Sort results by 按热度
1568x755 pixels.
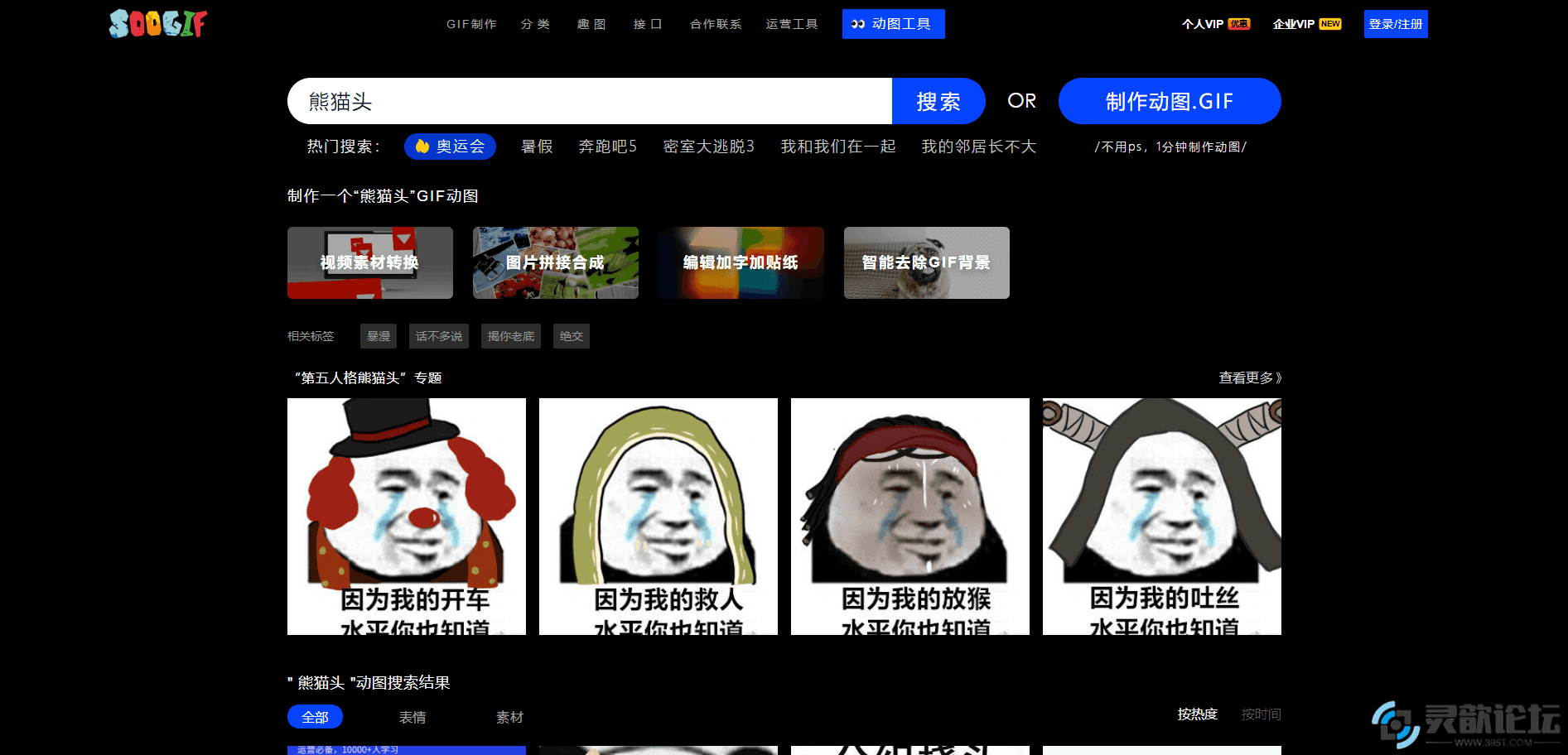[1198, 714]
